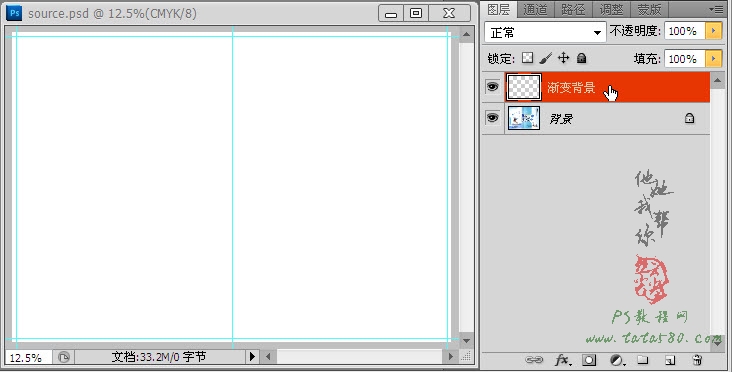Delete layer with trash icon
The image size is (732, 372).
(697, 360)
